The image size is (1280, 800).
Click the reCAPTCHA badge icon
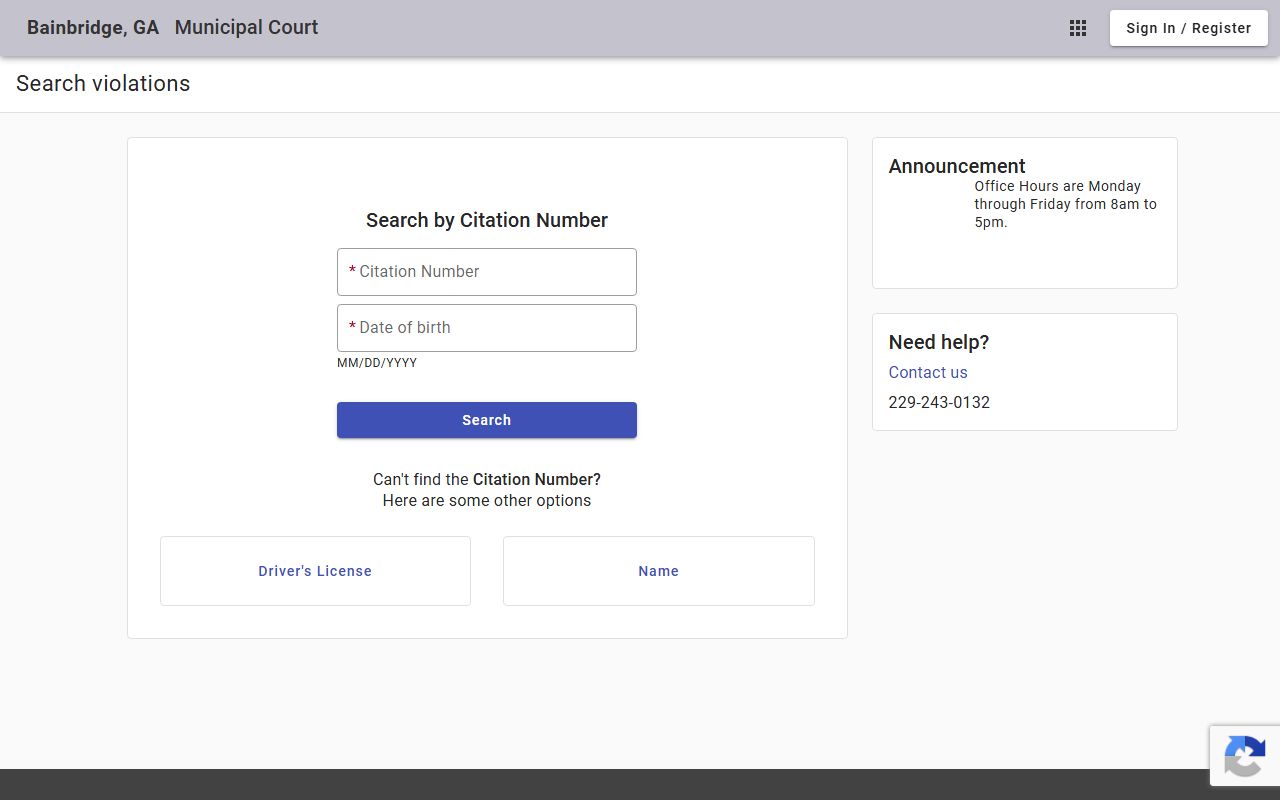(x=1244, y=756)
